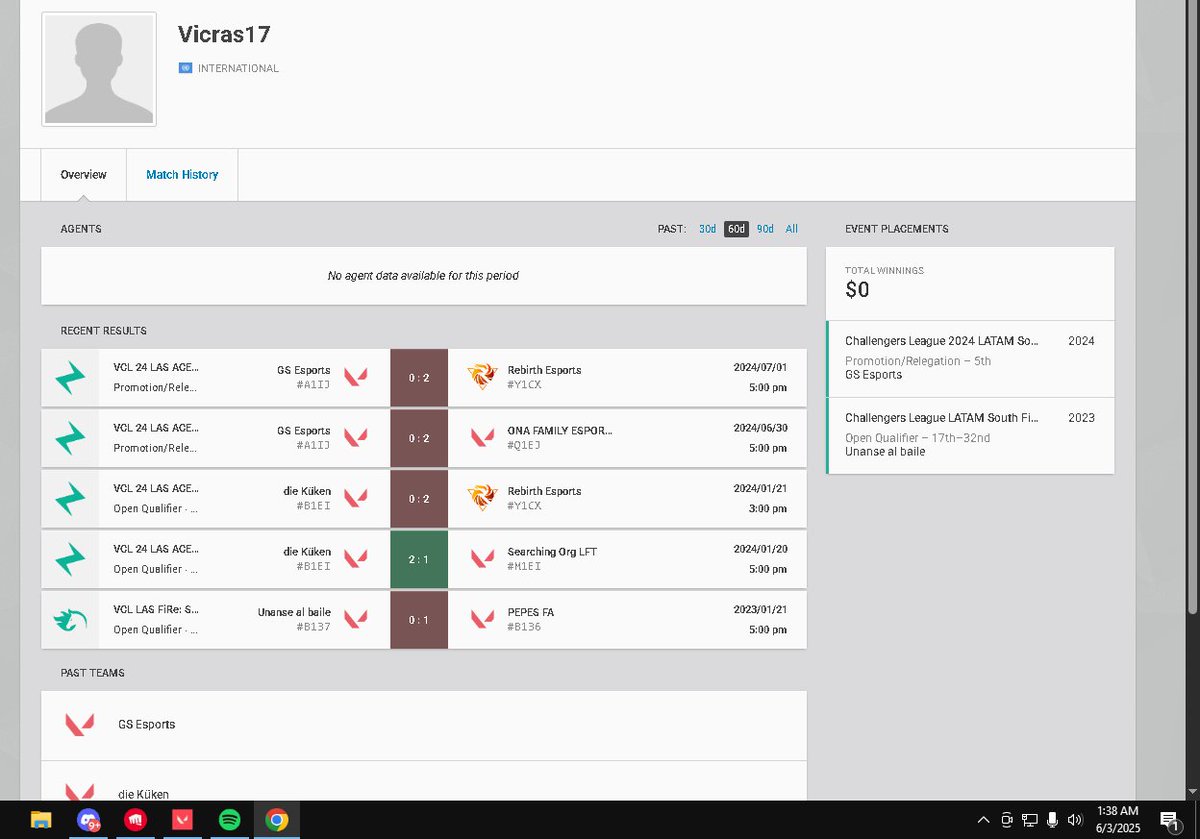Show hidden system tray icons
Screen dimensions: 1200x839
(983, 820)
